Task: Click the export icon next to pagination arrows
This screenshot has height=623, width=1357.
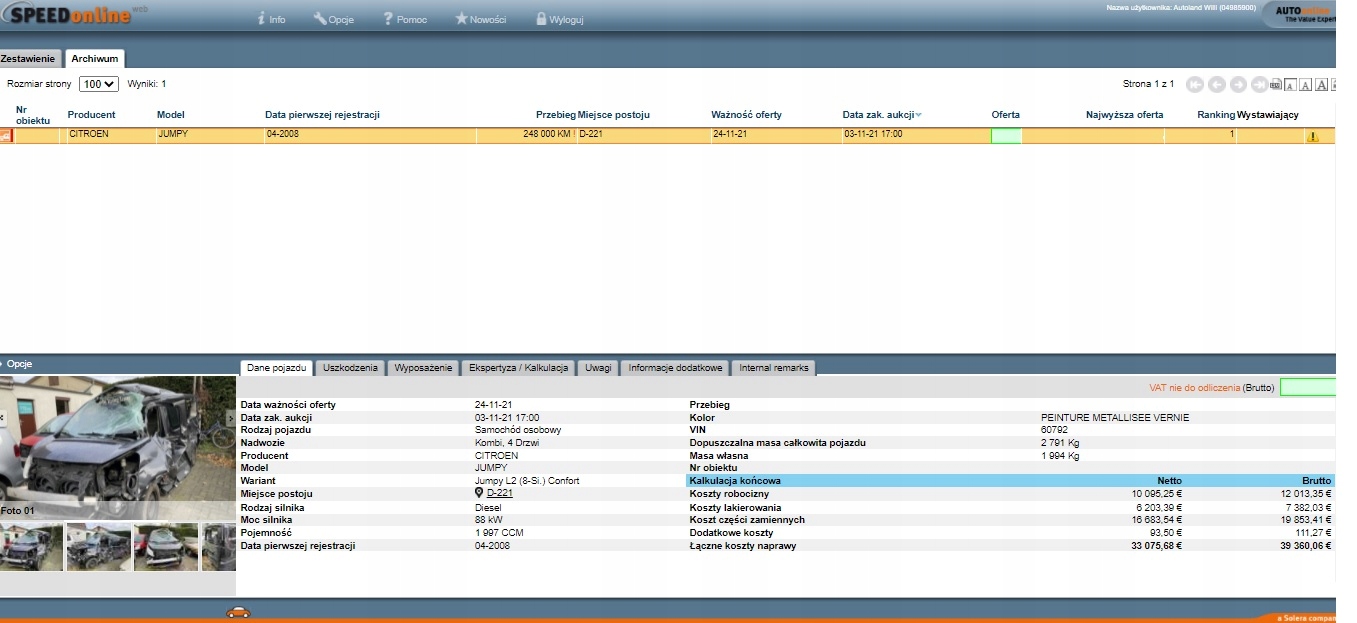Action: (1275, 85)
